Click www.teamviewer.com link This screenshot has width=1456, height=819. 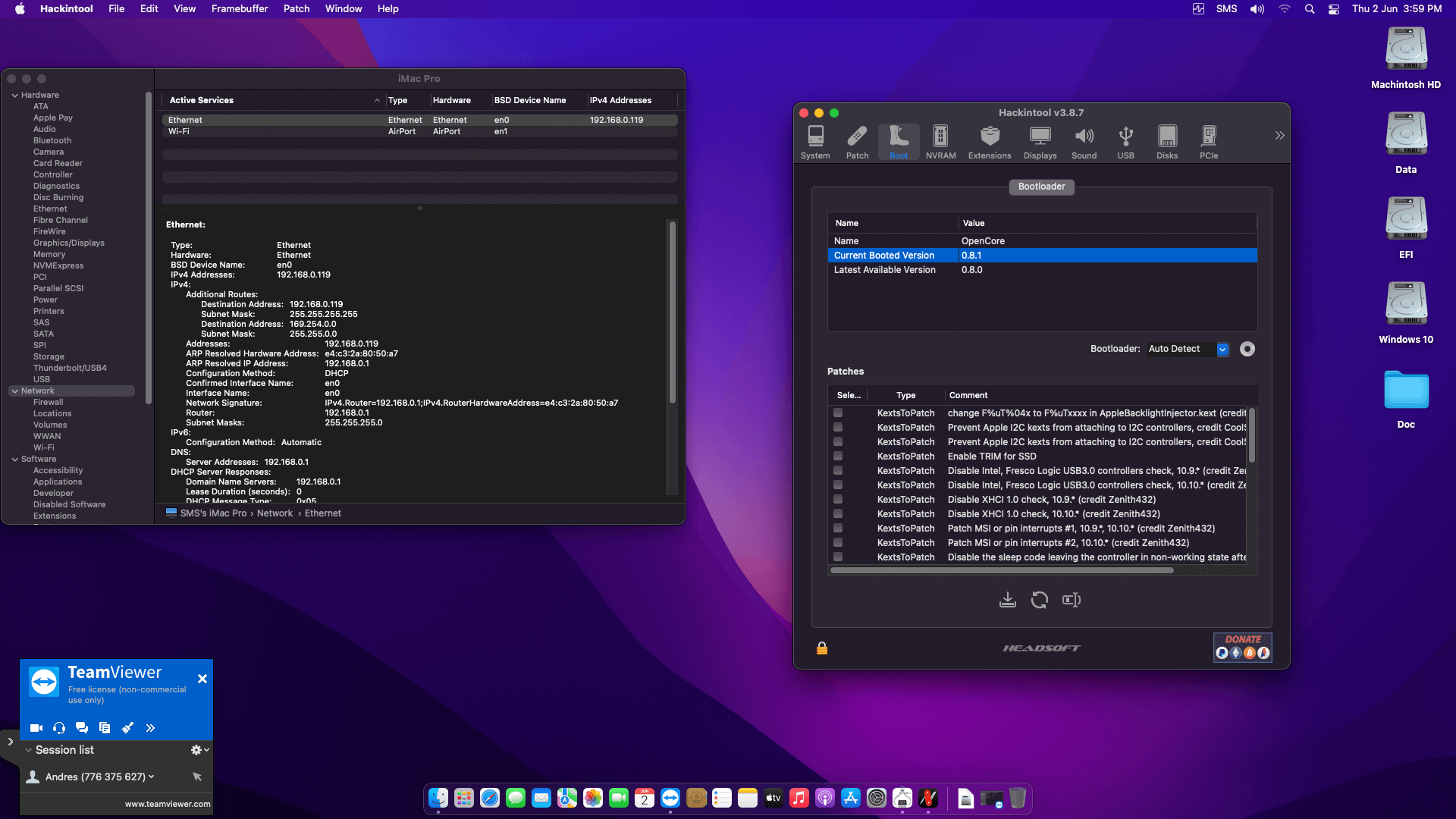pos(168,805)
